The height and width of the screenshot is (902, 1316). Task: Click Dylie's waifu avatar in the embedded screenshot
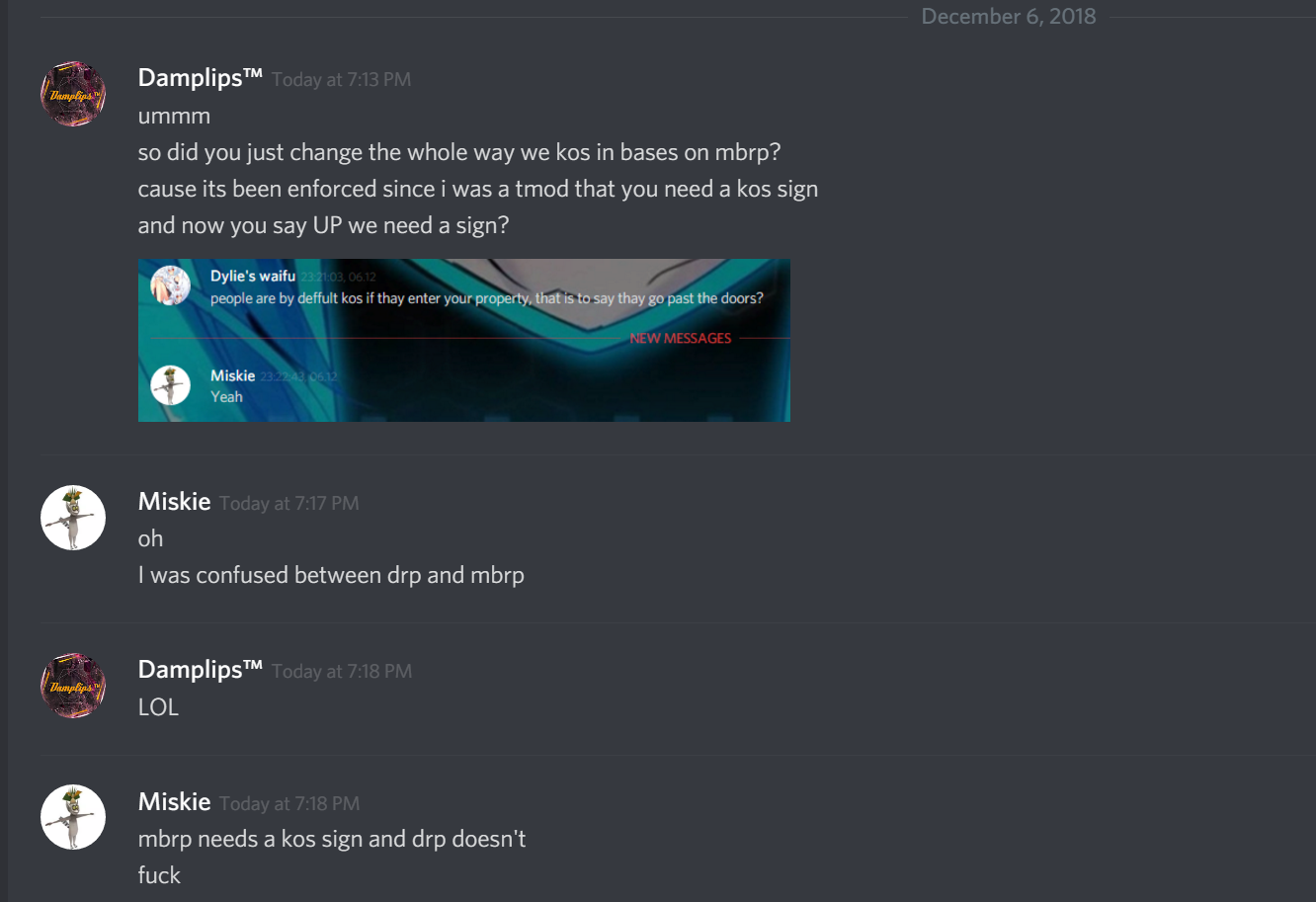170,286
